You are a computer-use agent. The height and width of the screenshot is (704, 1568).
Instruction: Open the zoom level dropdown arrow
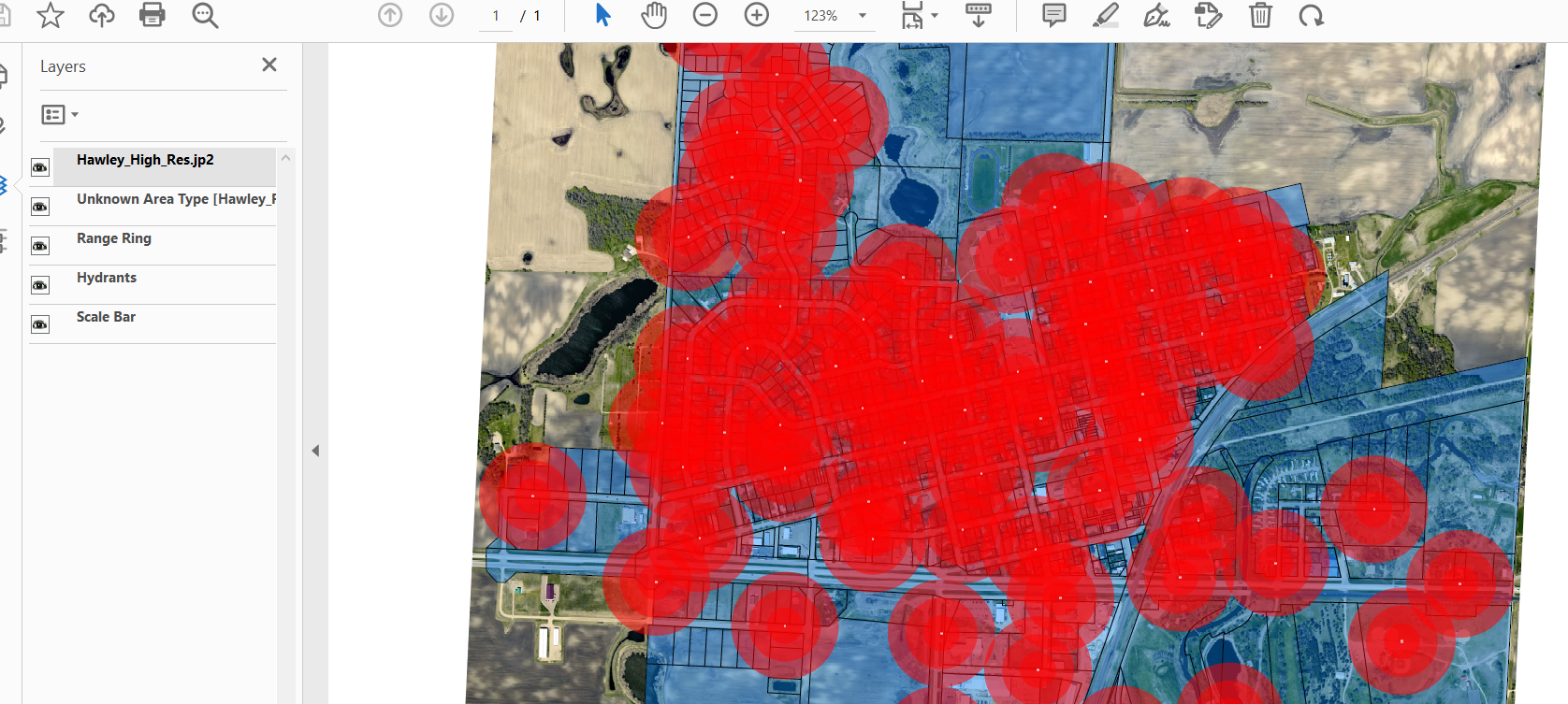point(863,16)
